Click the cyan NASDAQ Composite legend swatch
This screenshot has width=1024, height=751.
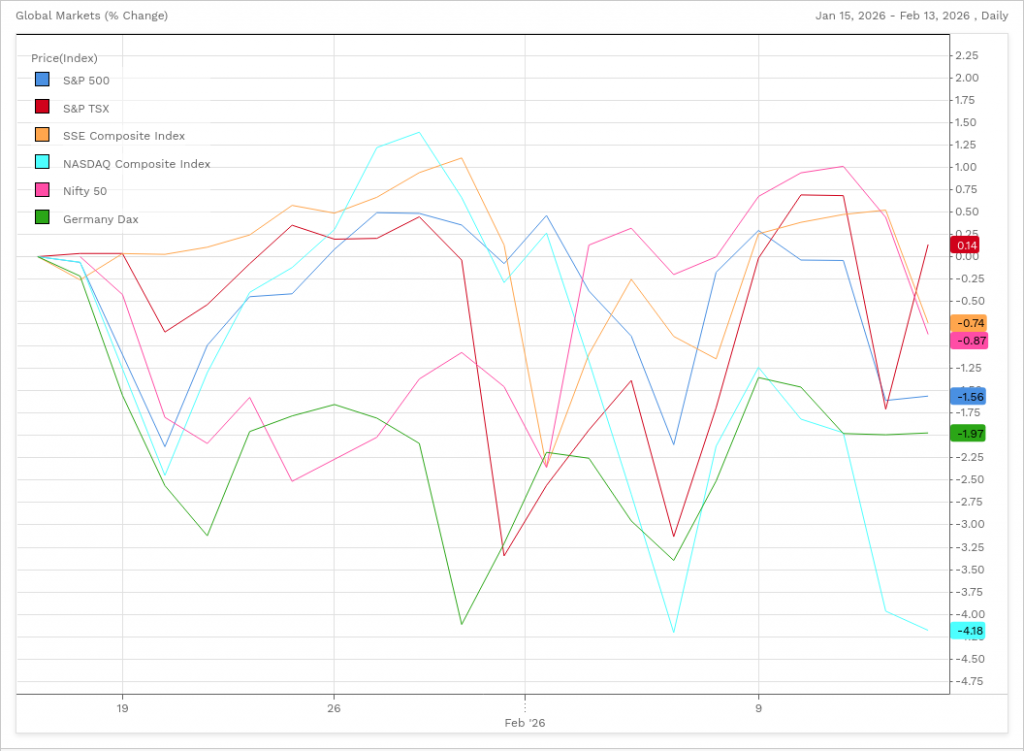(42, 164)
